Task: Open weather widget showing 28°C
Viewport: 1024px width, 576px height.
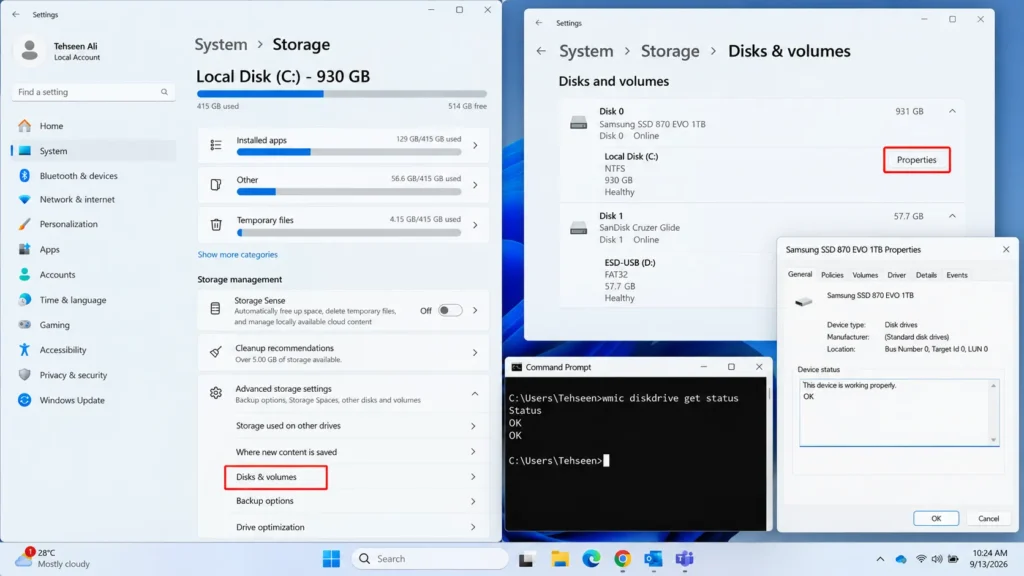Action: [x=52, y=558]
